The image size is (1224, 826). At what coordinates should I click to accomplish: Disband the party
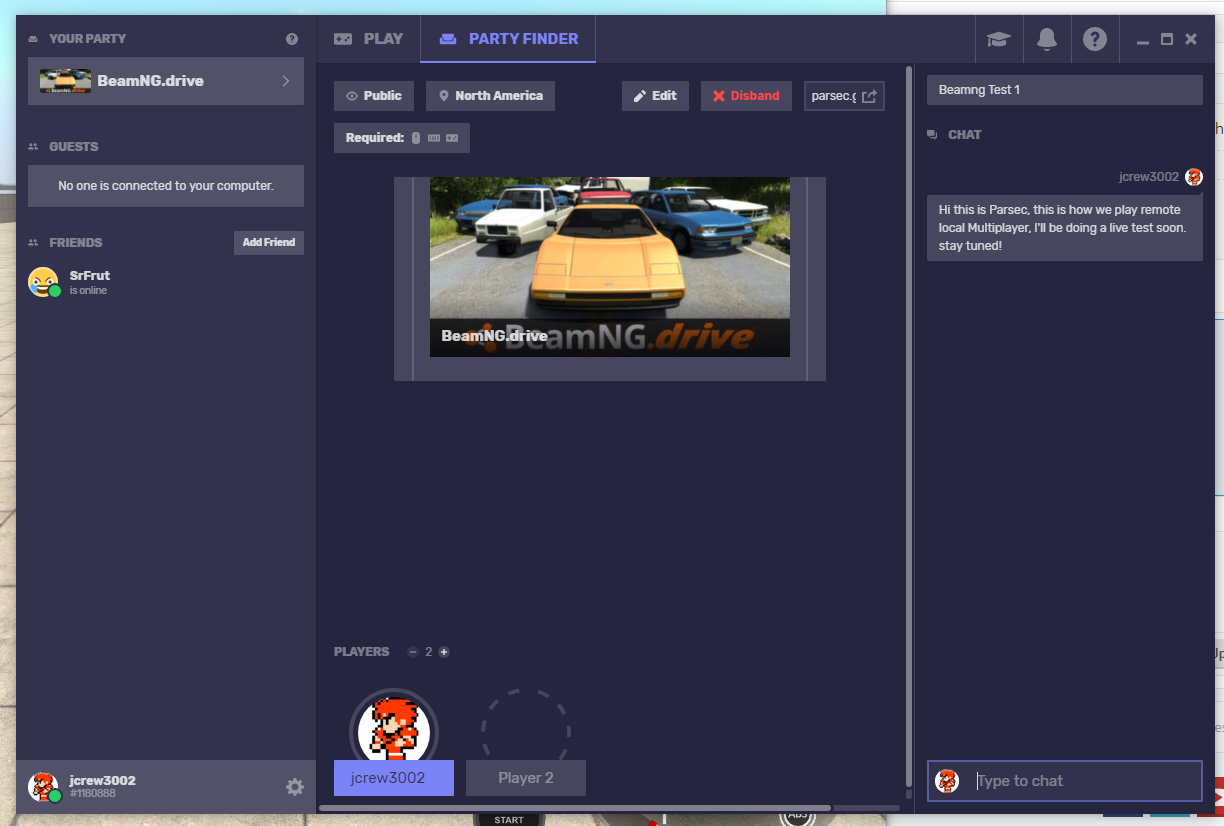746,96
